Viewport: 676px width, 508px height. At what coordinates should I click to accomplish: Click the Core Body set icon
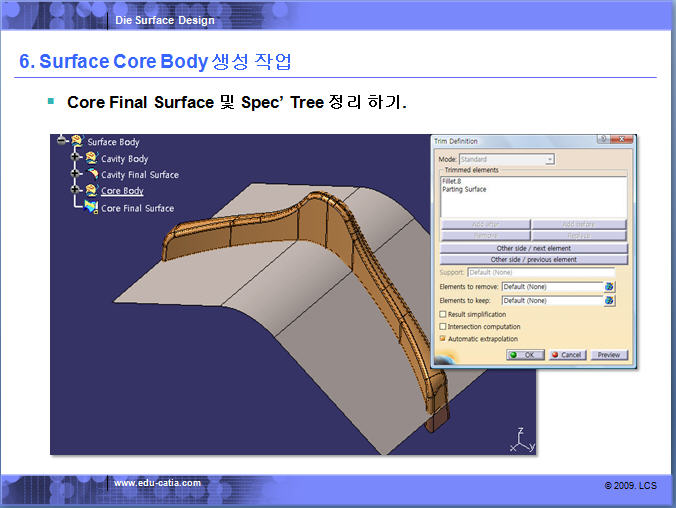(x=91, y=190)
